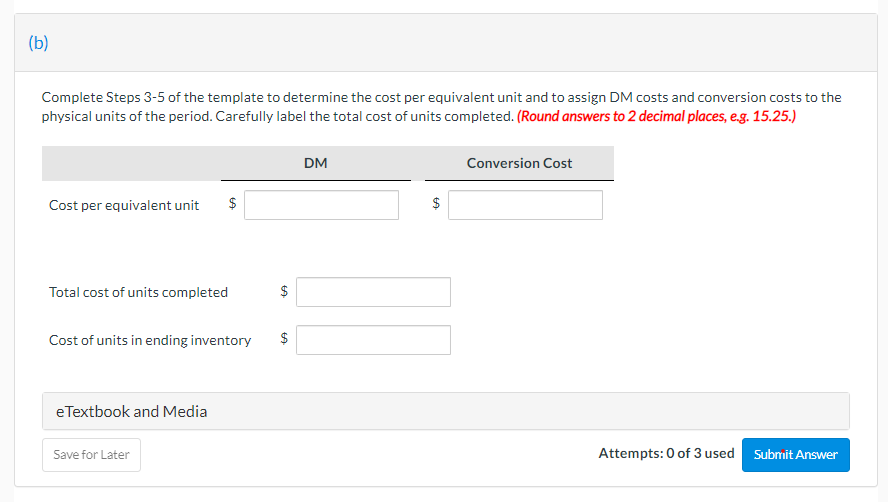Click the red rounding instruction text
Viewport: 888px width, 502px height.
(657, 116)
